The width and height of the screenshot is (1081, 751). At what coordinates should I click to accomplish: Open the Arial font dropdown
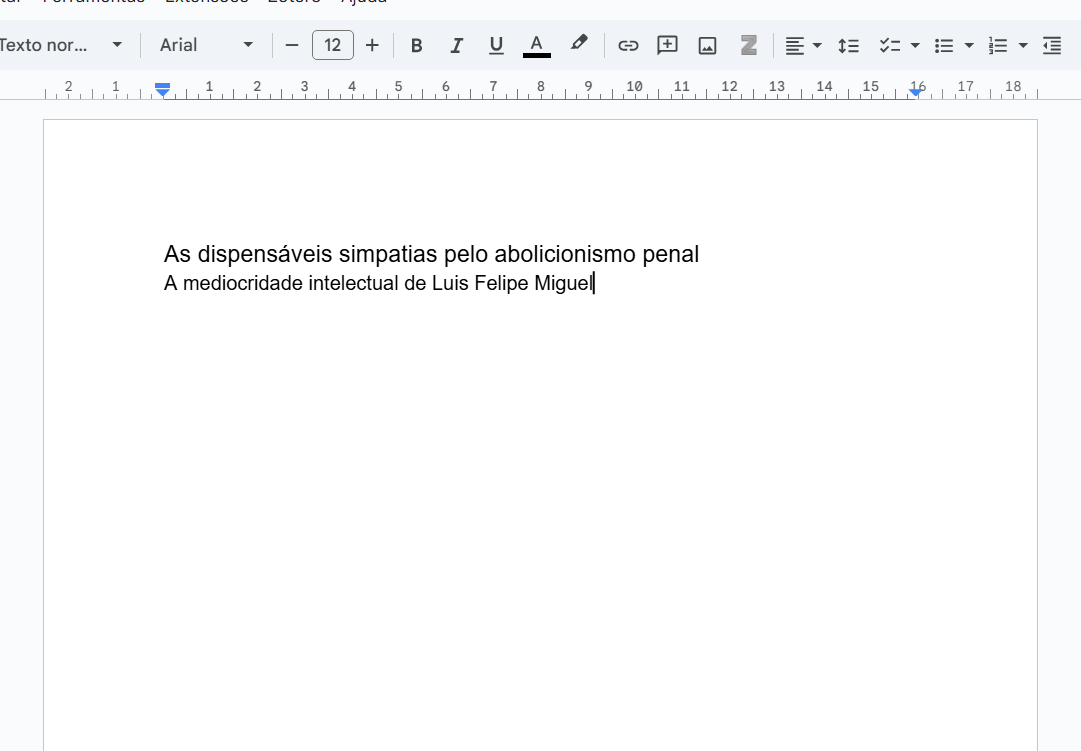click(x=206, y=45)
